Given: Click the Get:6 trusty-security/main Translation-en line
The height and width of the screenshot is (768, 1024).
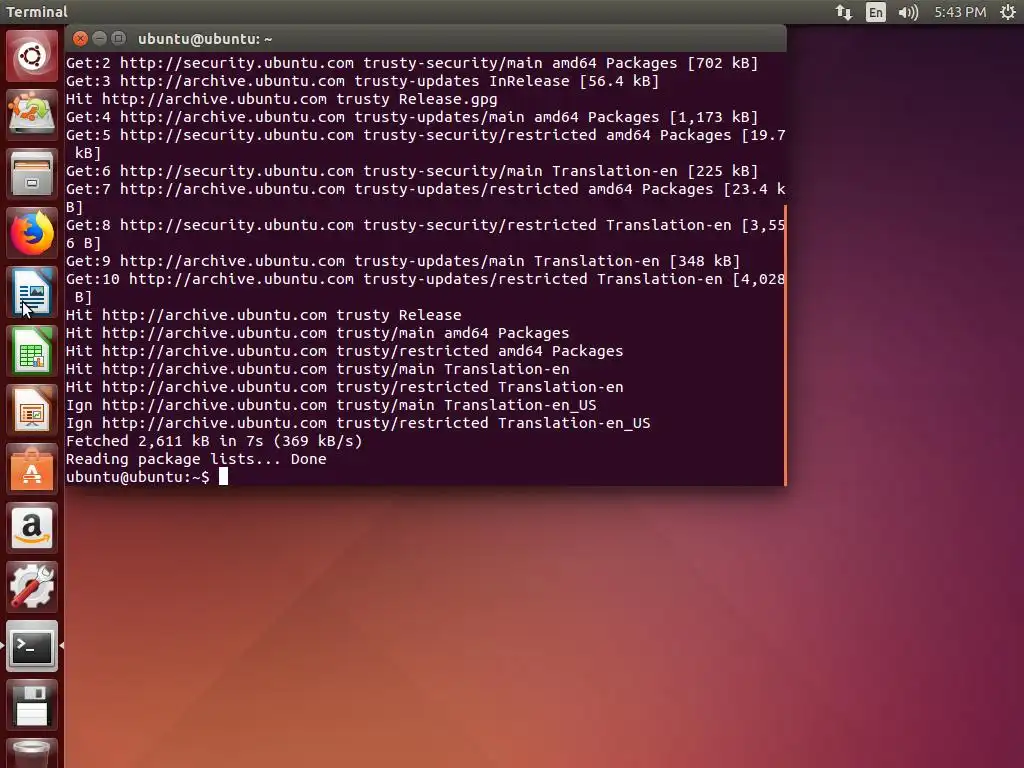Looking at the screenshot, I should [x=412, y=171].
